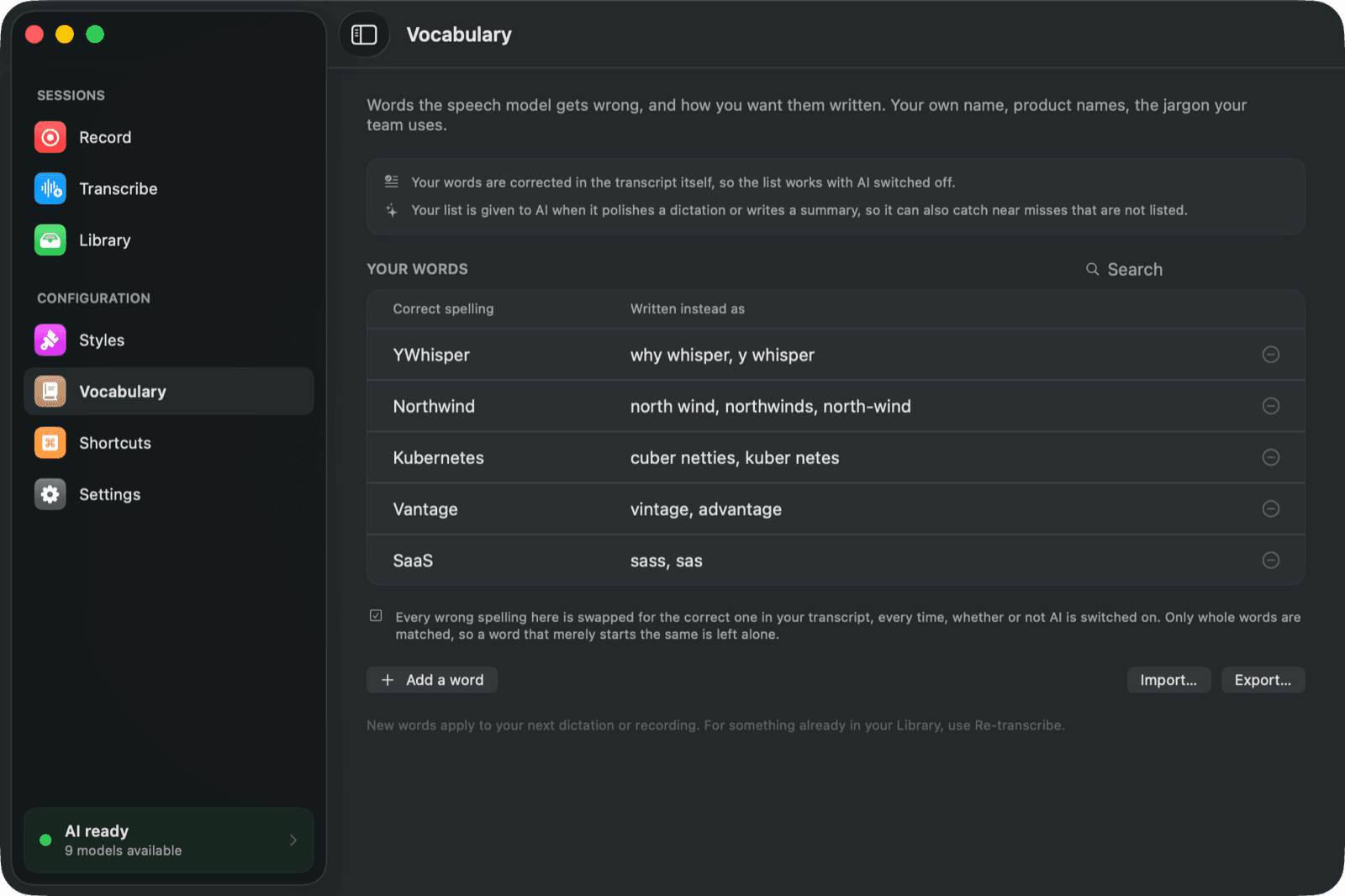The image size is (1345, 896).
Task: Click the green window zoom button
Action: 95,34
